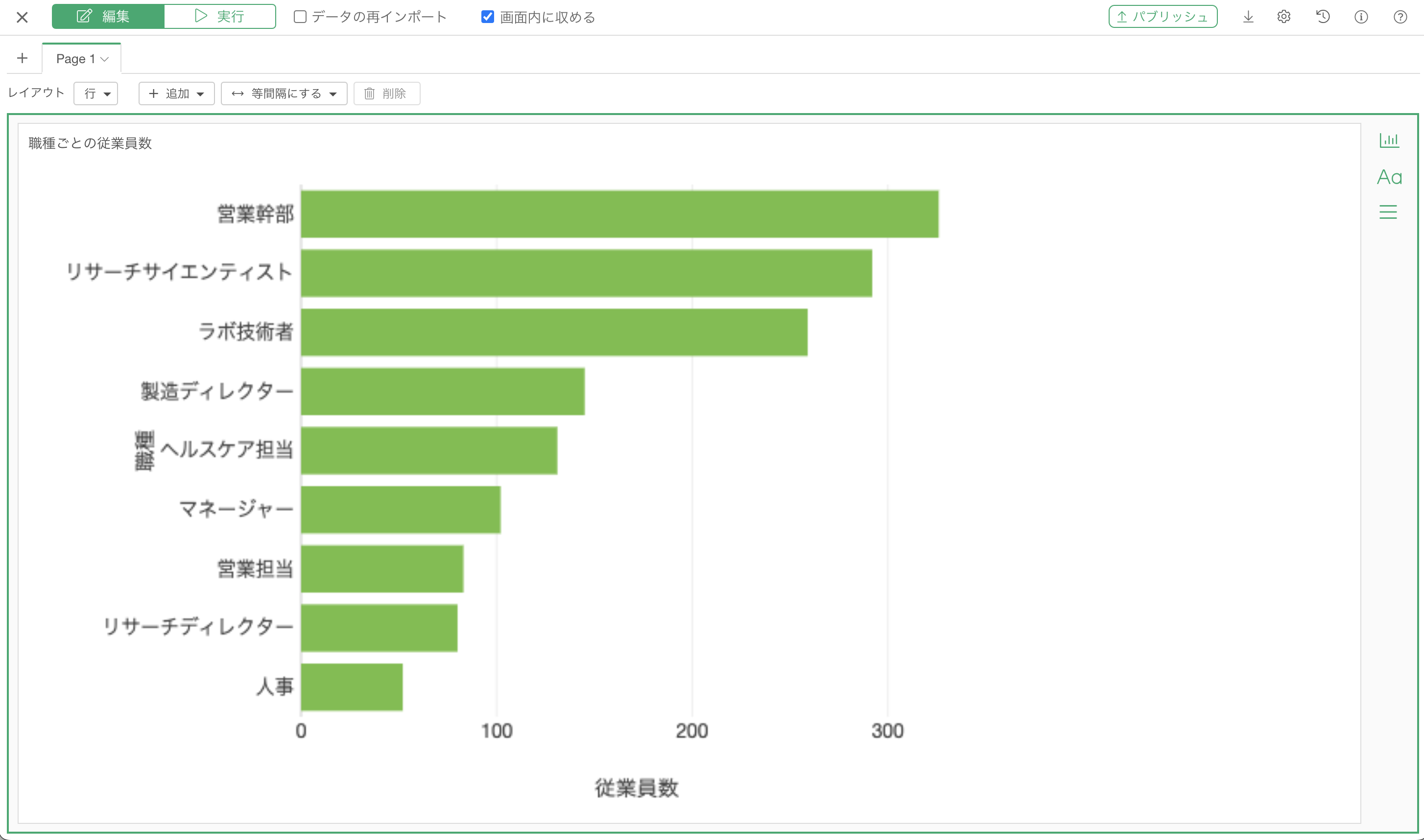
Task: Click the マネージャー axis label
Action: coord(237,509)
